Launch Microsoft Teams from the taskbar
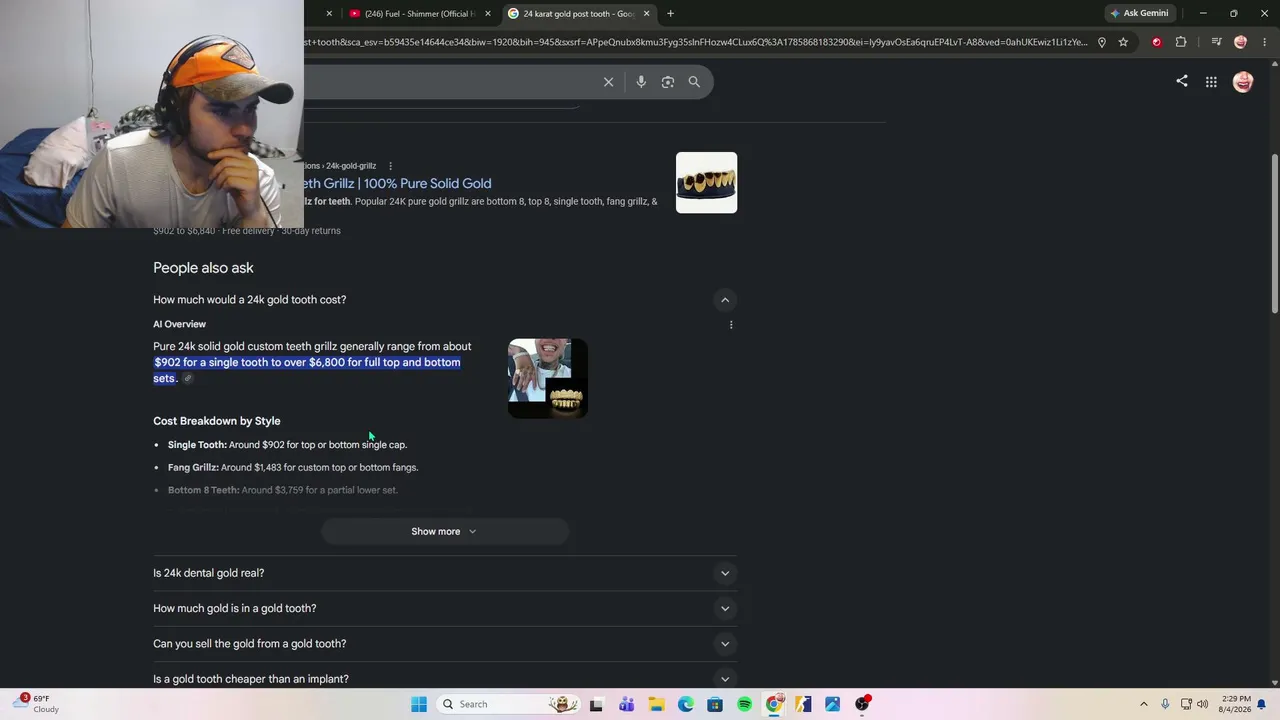The height and width of the screenshot is (720, 1280). click(x=626, y=704)
